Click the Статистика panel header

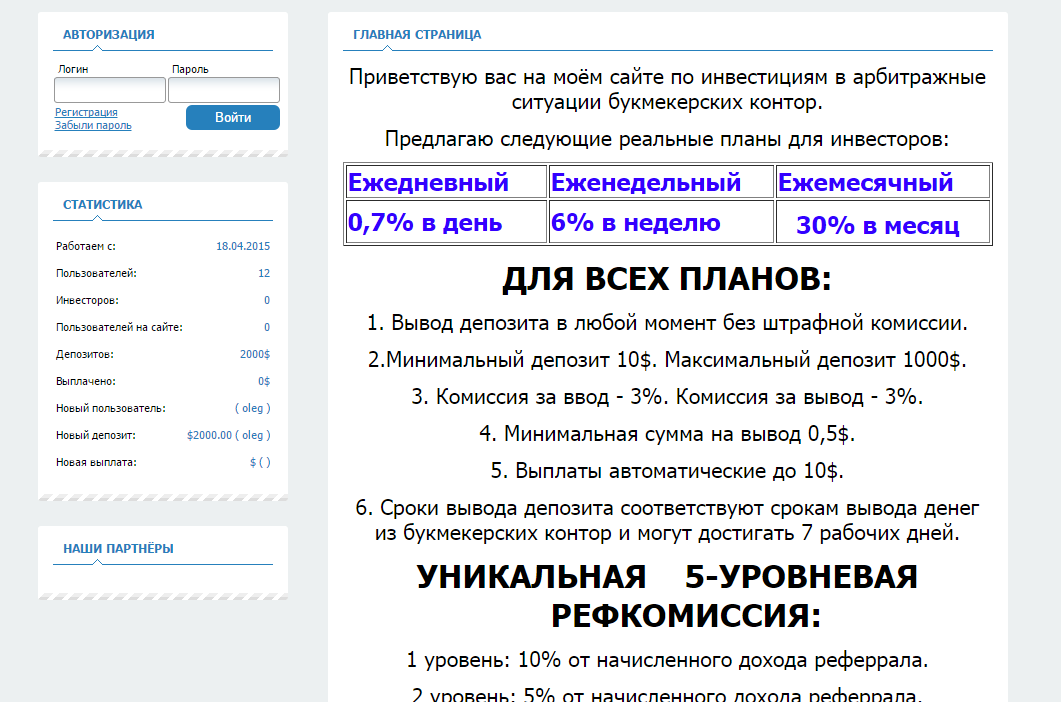(102, 205)
